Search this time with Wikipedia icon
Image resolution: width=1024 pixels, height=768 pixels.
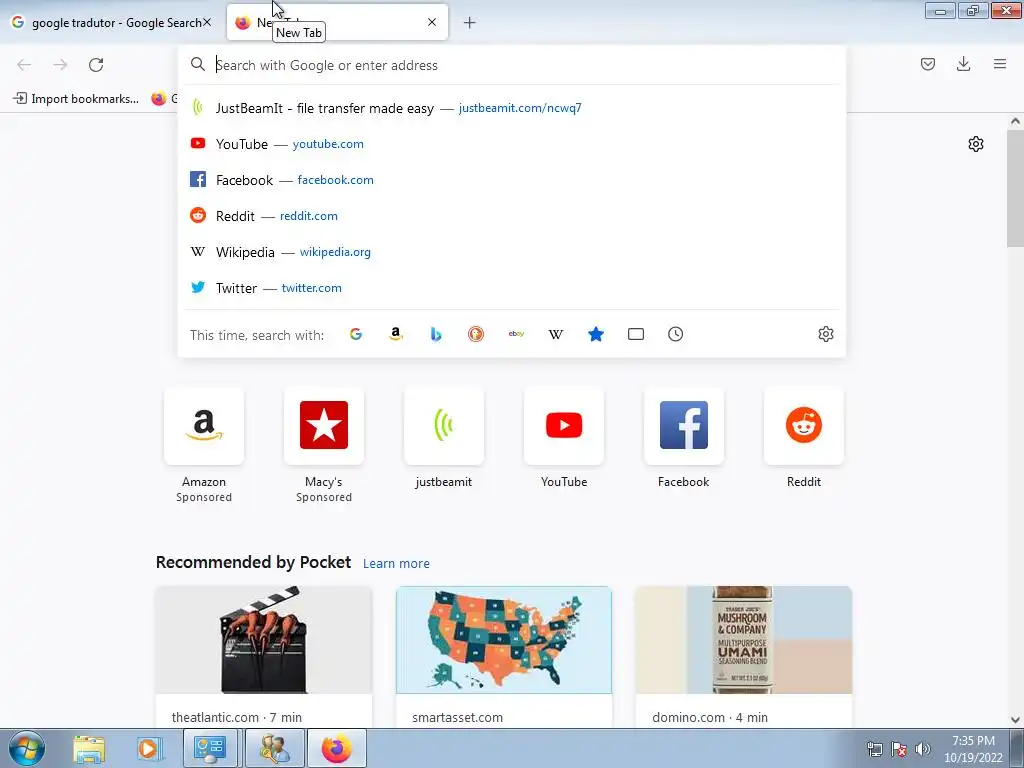point(556,334)
